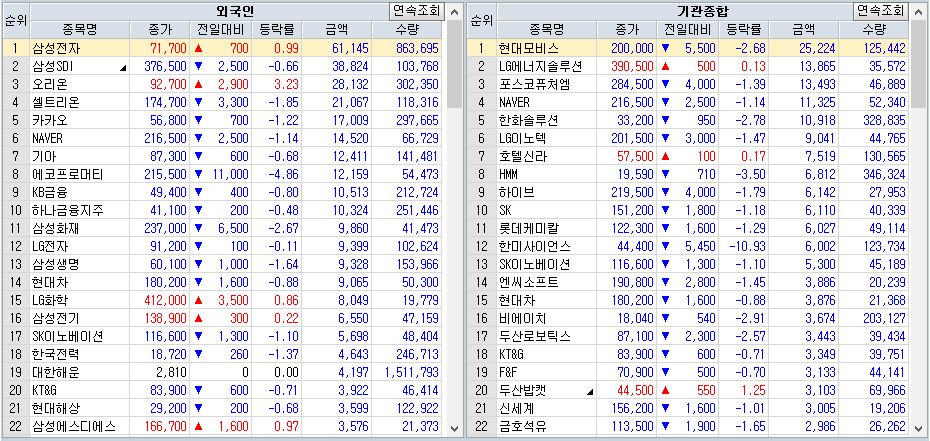Select 두산로보틱스 stock name
The width and height of the screenshot is (930, 441).
(536, 337)
